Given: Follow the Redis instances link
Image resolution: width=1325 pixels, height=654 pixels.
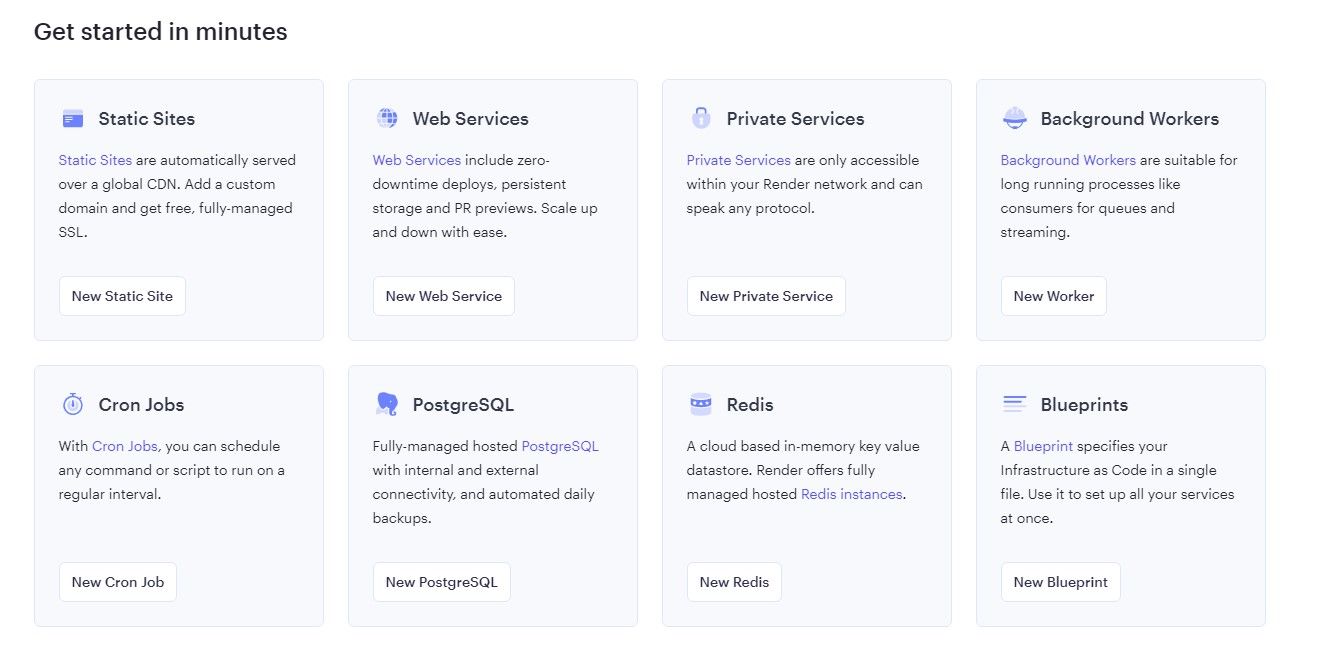Looking at the screenshot, I should click(851, 494).
